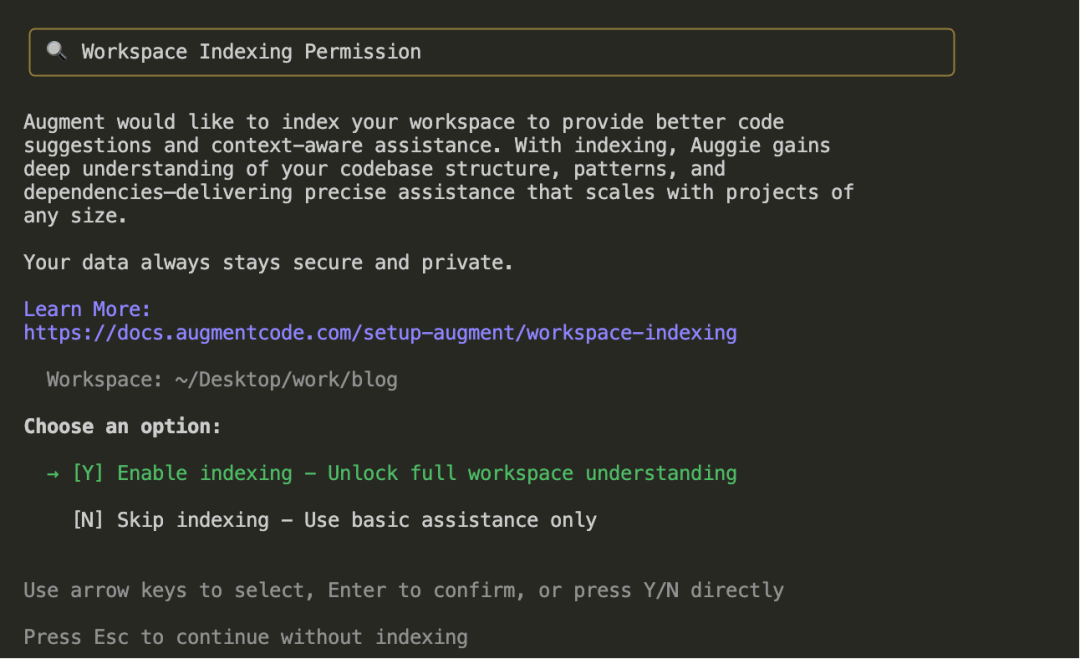Click the green arrow selection indicator
The height and width of the screenshot is (659, 1080).
pyautogui.click(x=53, y=473)
